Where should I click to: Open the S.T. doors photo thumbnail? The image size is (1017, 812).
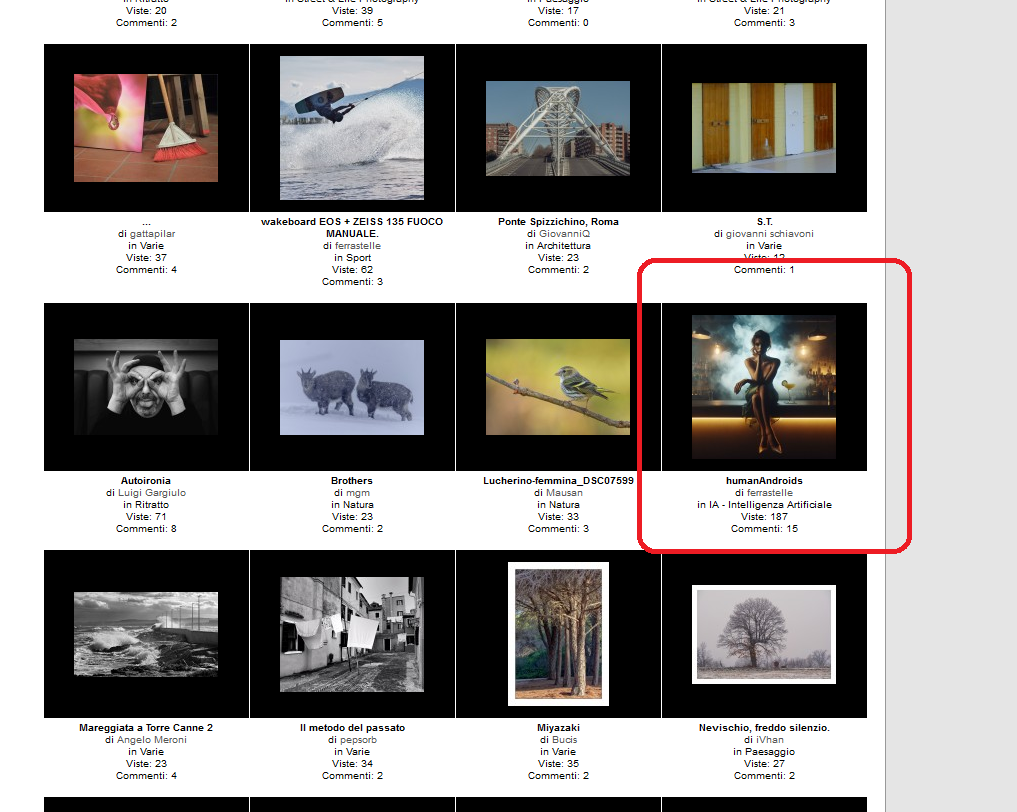[x=764, y=128]
